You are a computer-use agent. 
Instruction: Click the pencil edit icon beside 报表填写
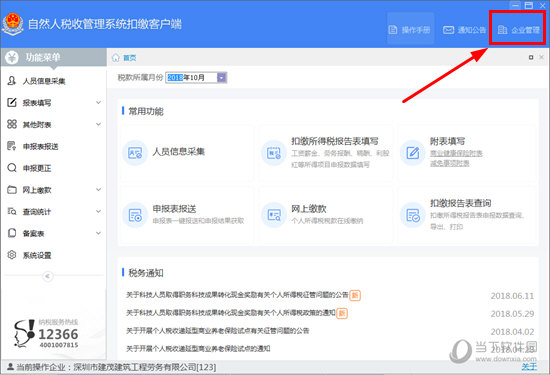12,102
